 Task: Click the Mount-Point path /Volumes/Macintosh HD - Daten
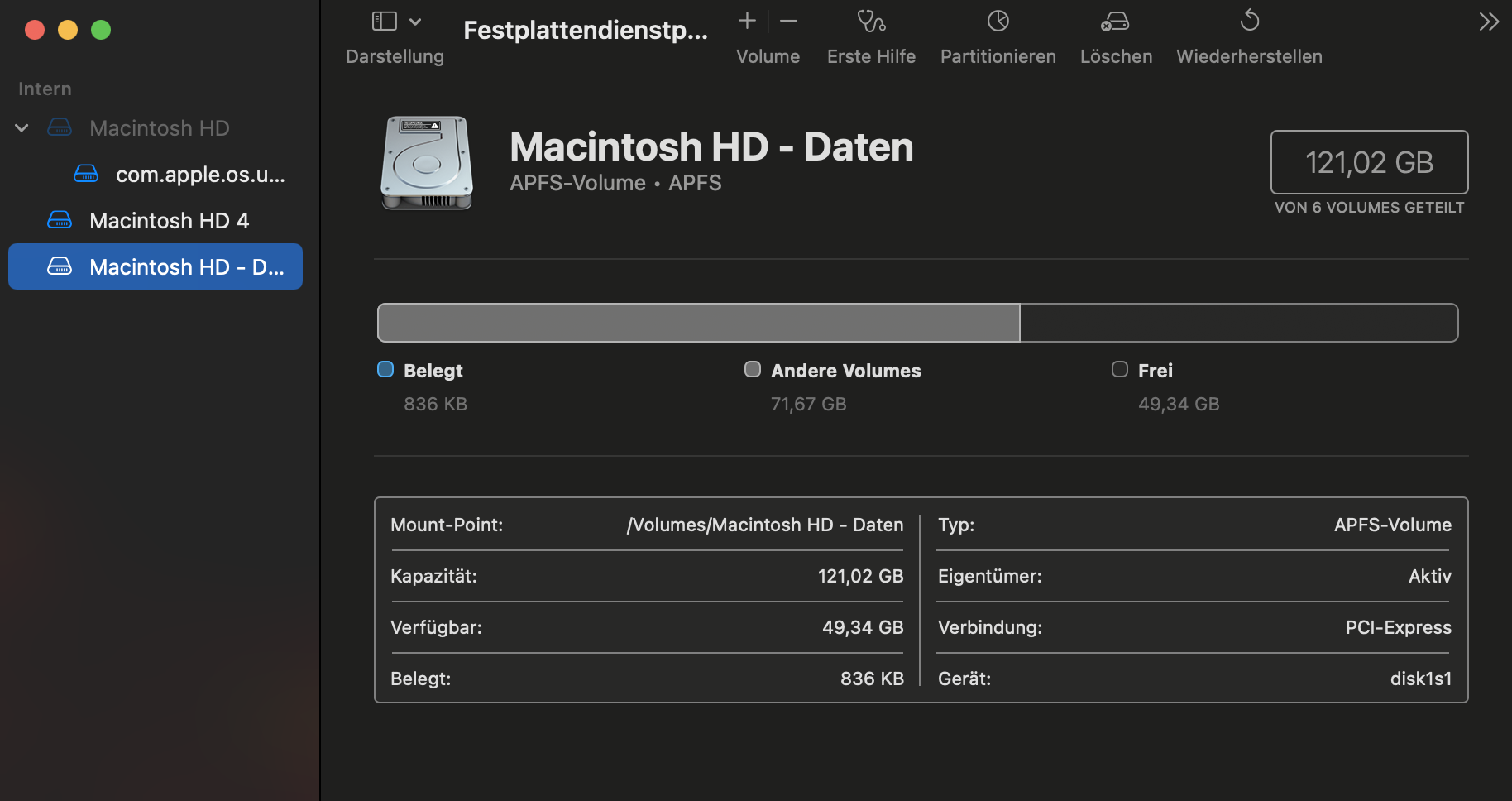click(x=765, y=525)
